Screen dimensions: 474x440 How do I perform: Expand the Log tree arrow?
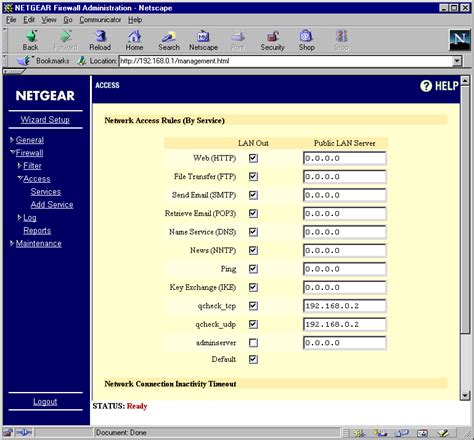19,217
